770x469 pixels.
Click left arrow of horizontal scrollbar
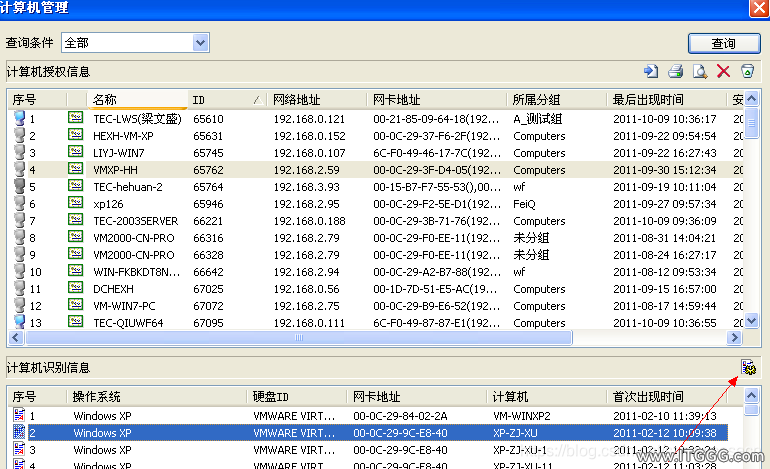point(16,337)
